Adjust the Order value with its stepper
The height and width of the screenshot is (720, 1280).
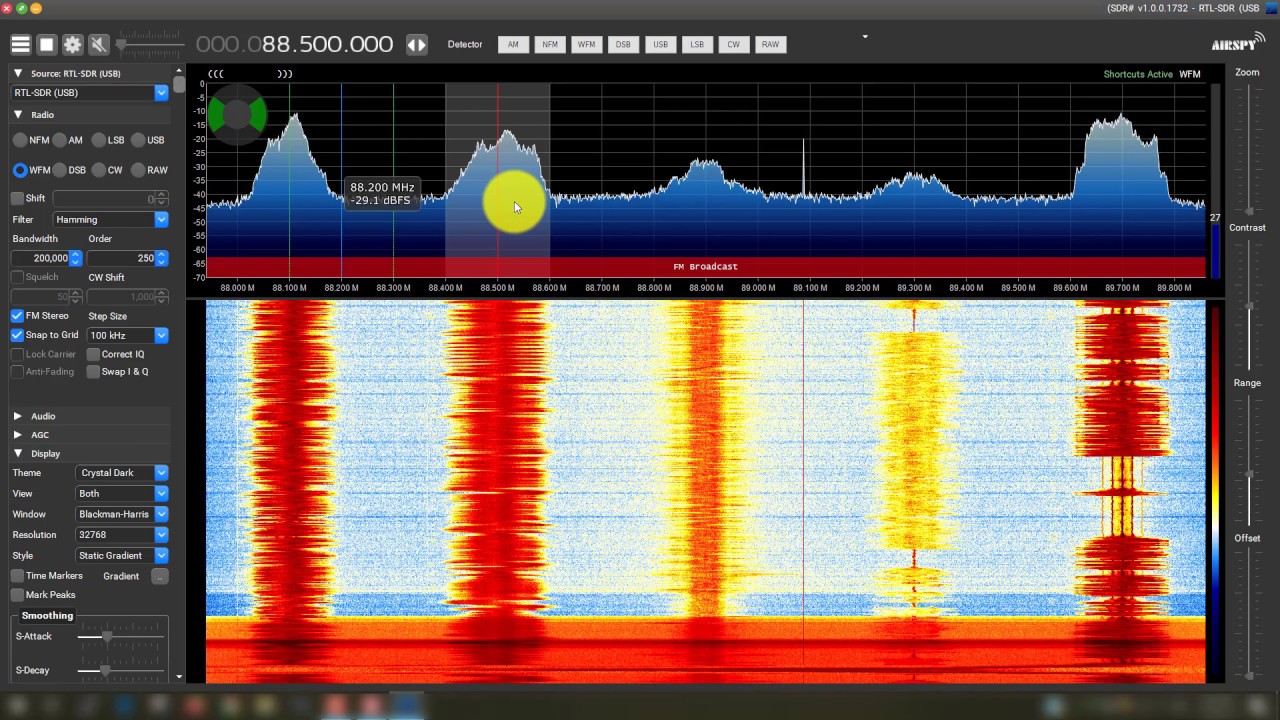(161, 258)
